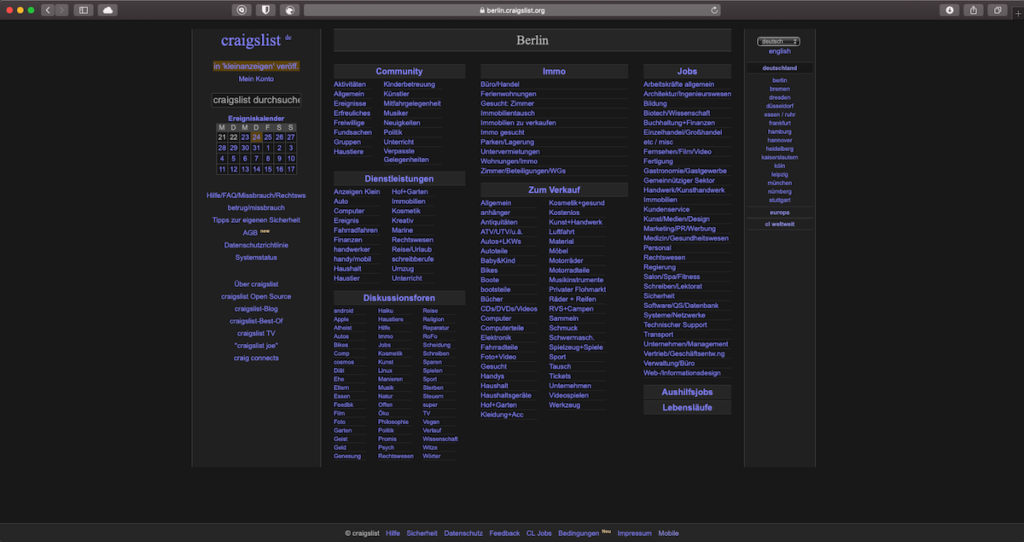Open Ferienwohnungen listings

(508, 94)
